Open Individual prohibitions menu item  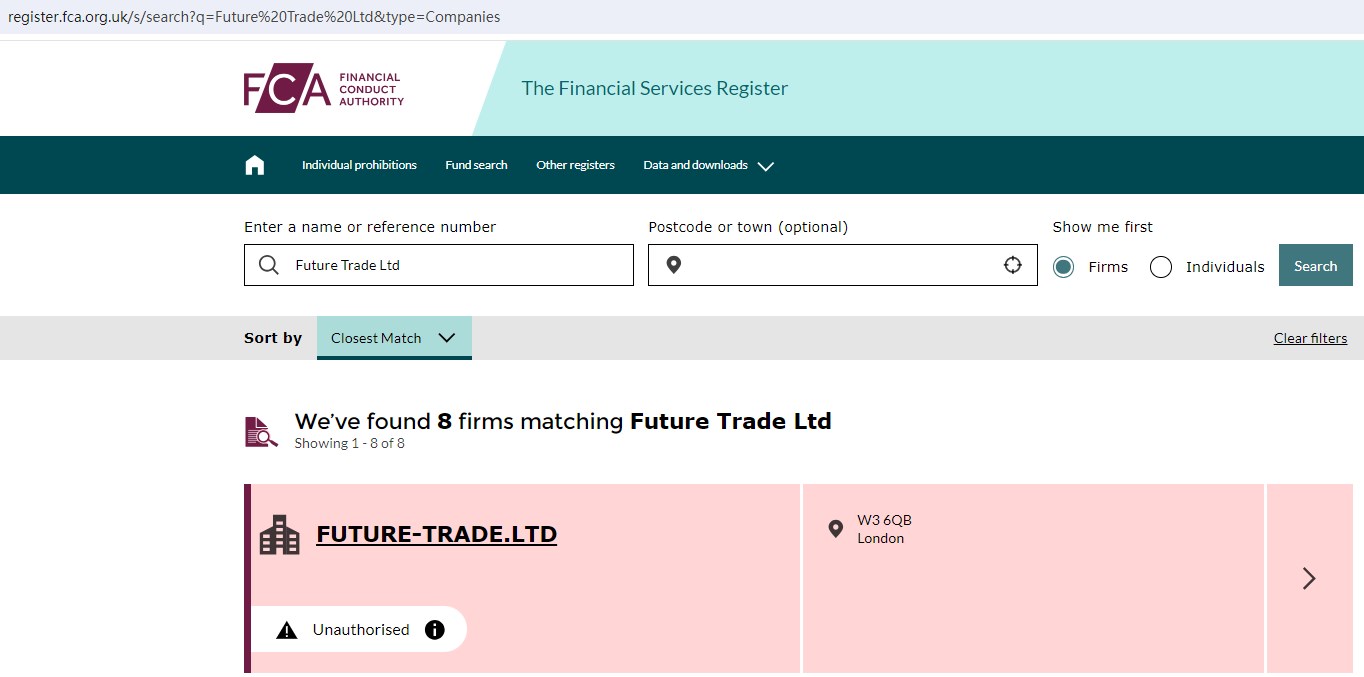click(x=359, y=165)
